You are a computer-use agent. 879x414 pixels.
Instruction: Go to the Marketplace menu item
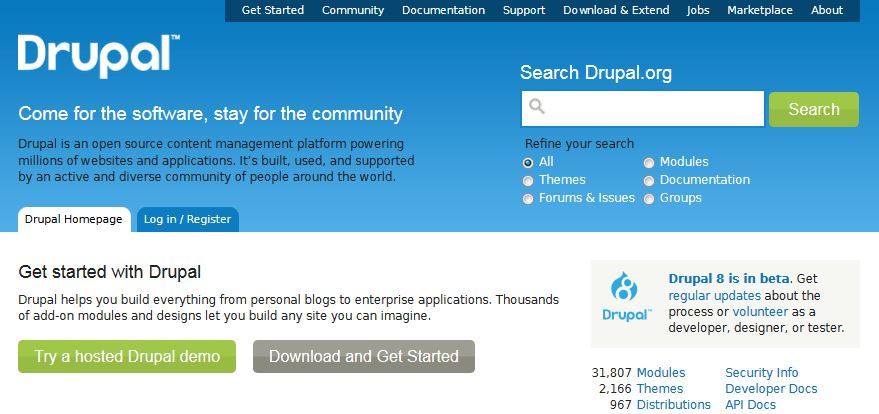tap(760, 10)
